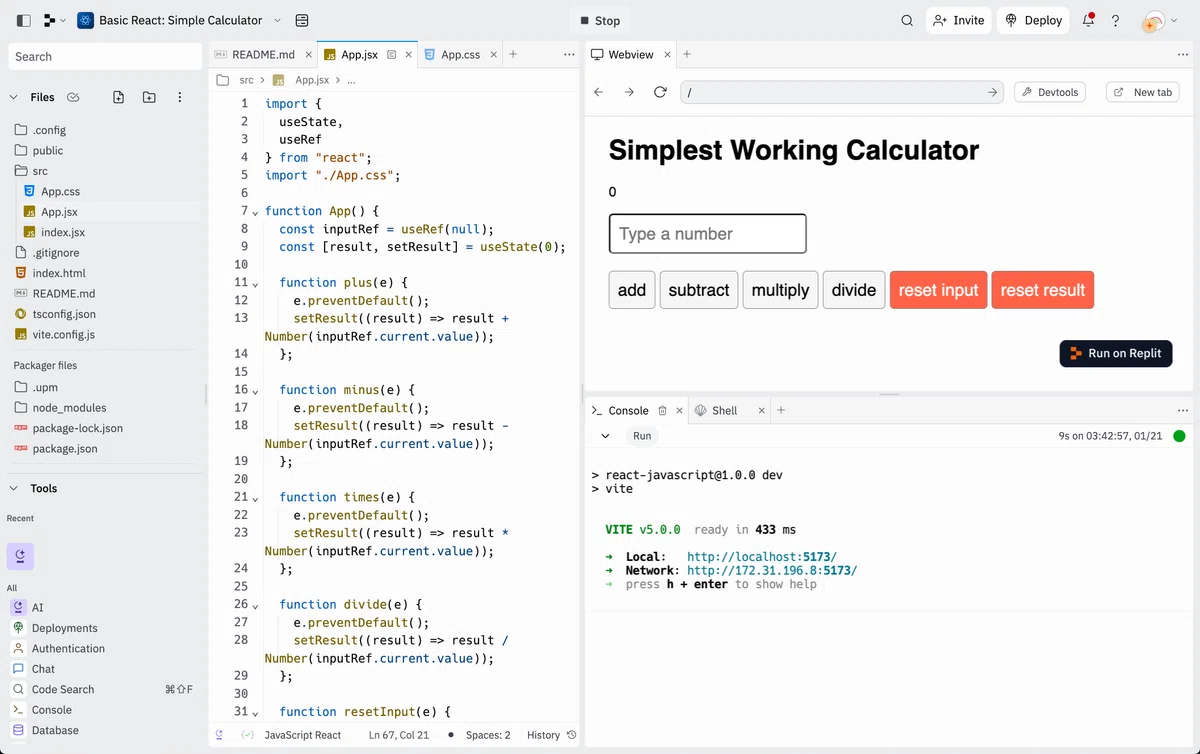Click the Run on Replit badge
Viewport: 1200px width, 754px height.
1116,353
